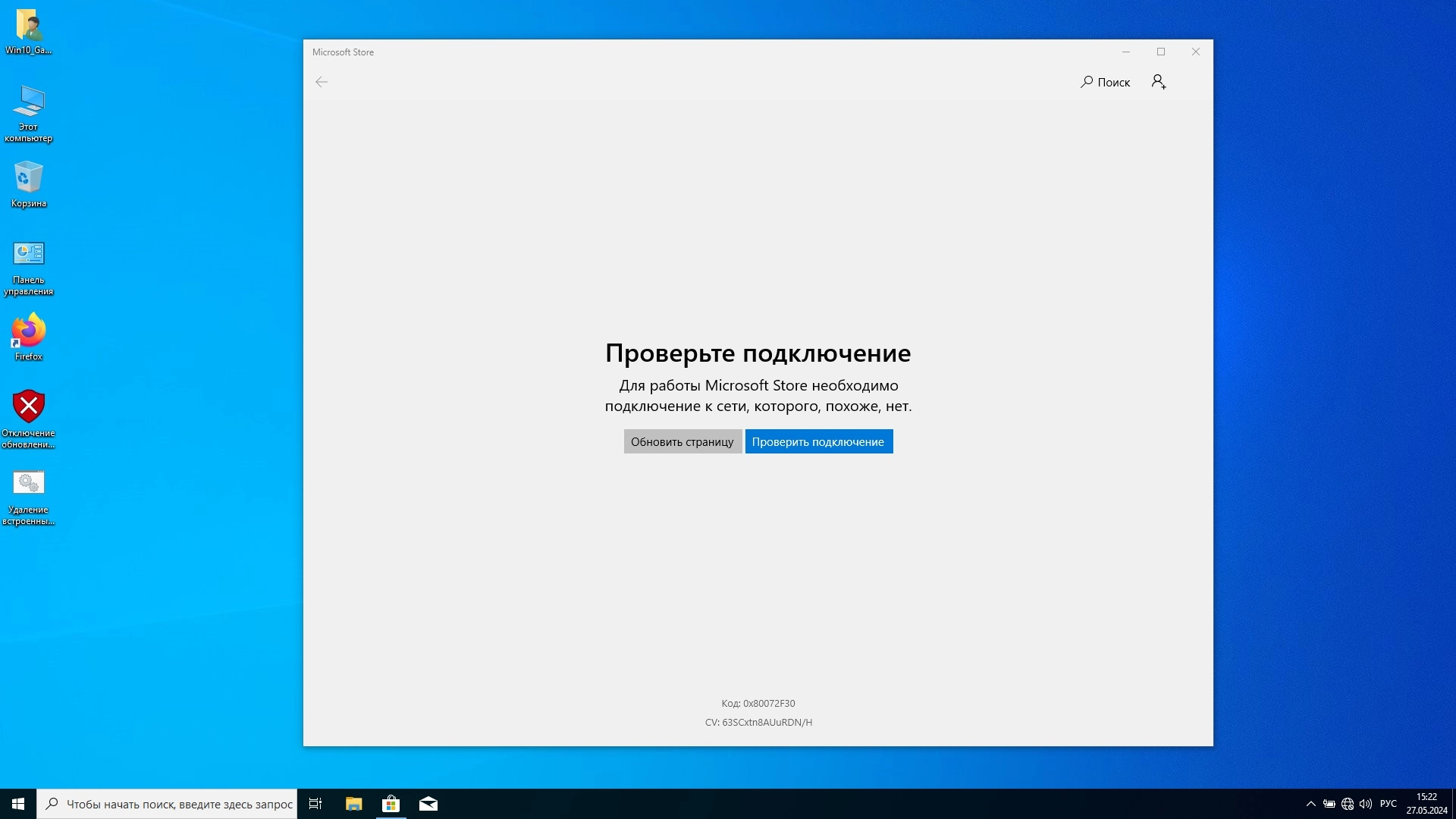Open the Корзина recycle bin

point(29,184)
